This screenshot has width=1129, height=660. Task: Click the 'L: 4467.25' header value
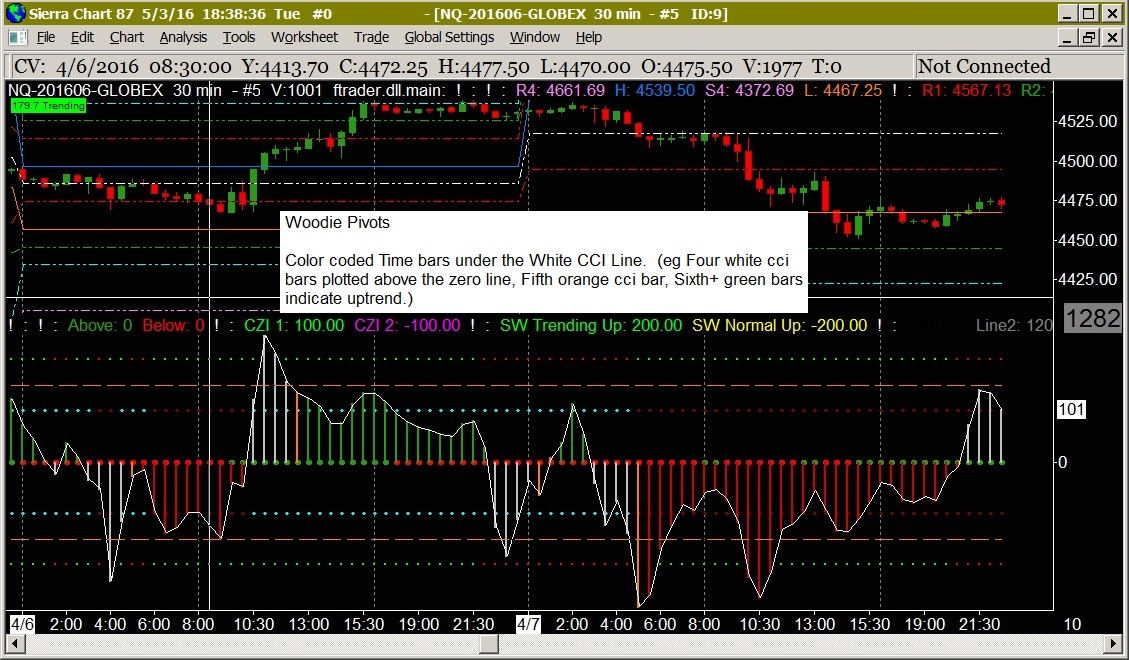click(842, 91)
